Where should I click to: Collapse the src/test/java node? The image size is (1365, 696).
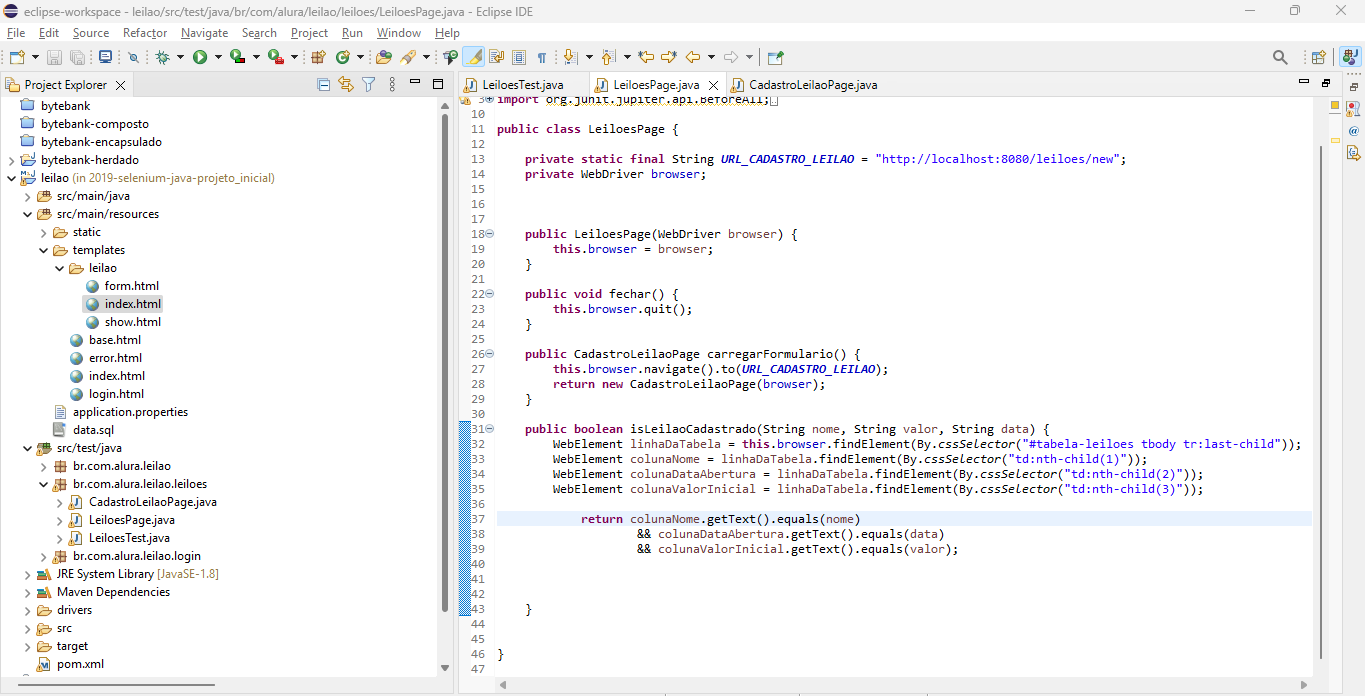coord(28,448)
